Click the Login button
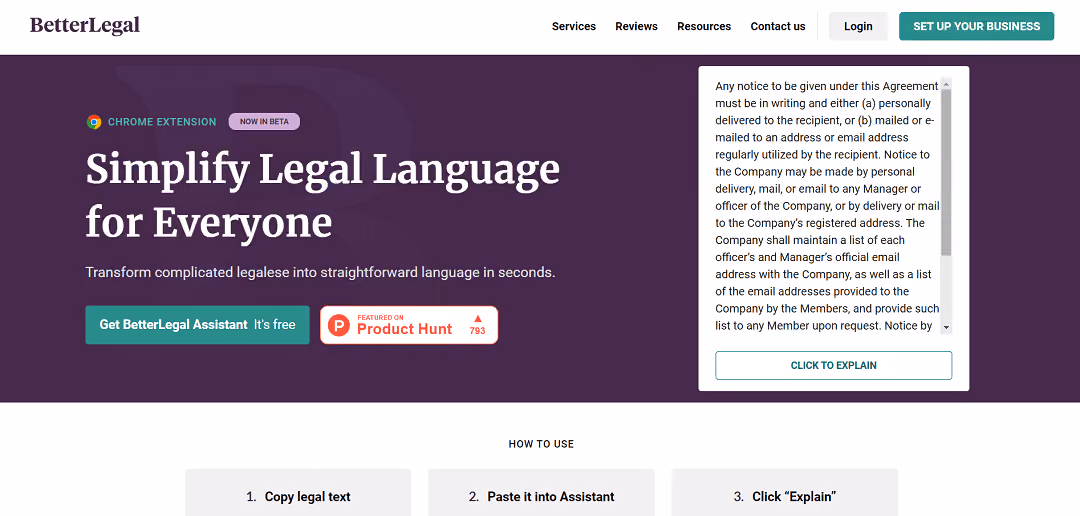This screenshot has width=1080, height=516. [x=858, y=26]
